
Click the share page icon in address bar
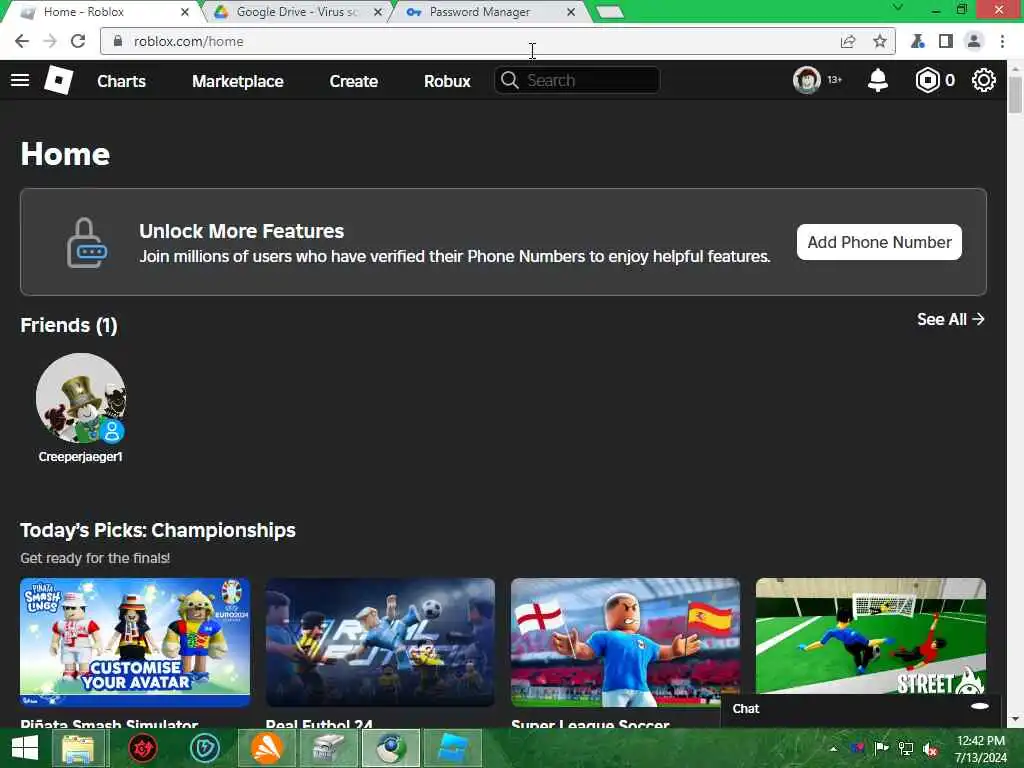click(848, 41)
